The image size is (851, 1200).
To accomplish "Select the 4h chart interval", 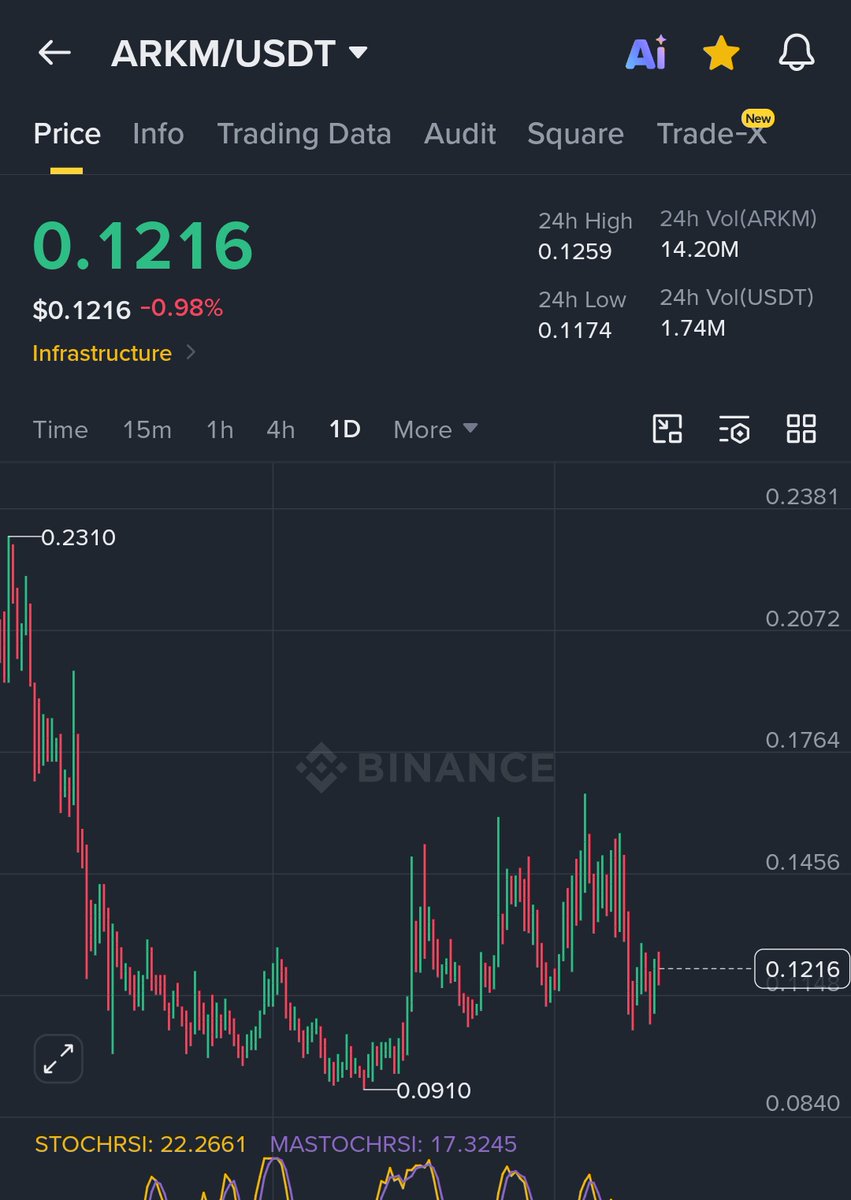I will pyautogui.click(x=281, y=430).
